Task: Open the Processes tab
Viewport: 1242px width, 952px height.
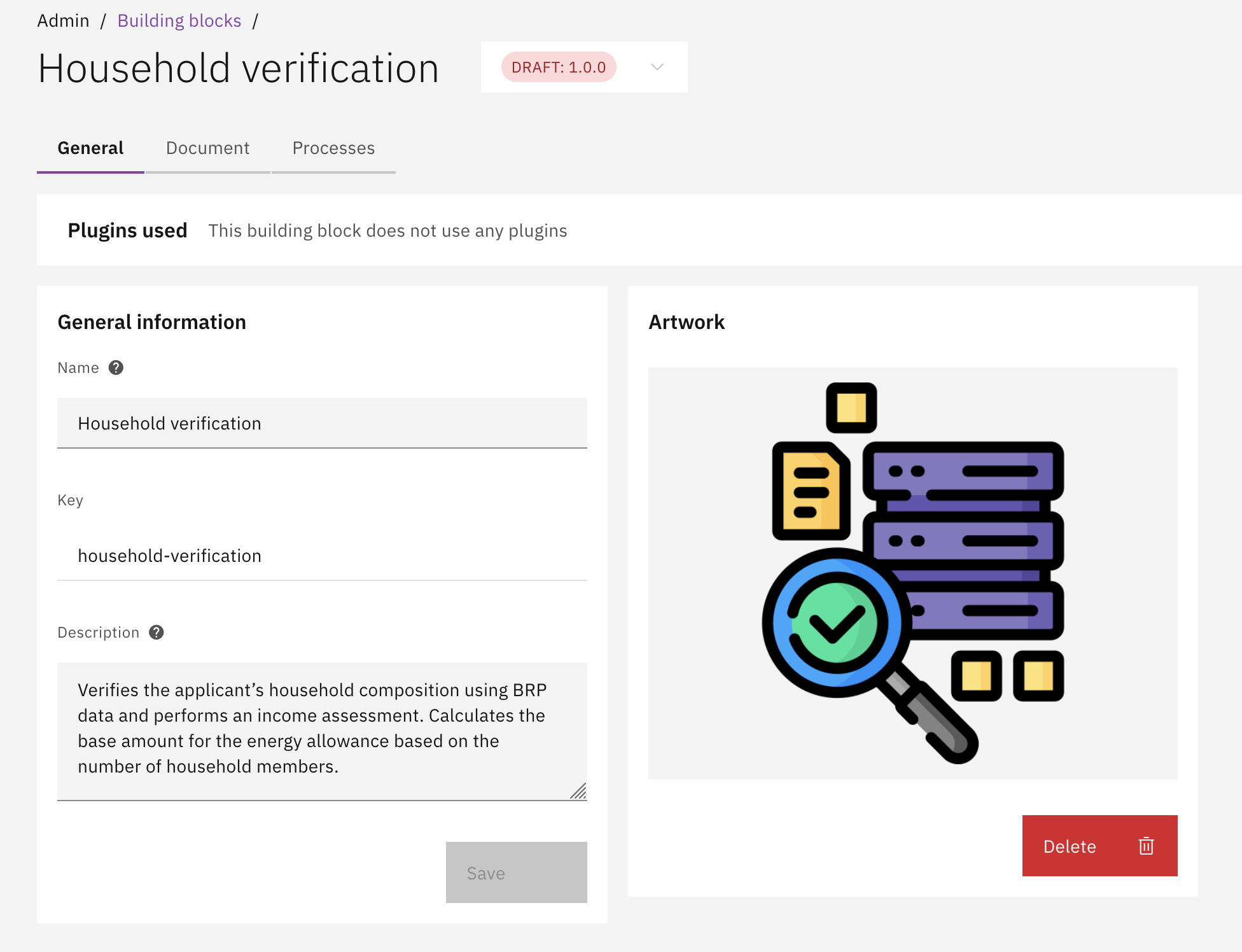Action: [333, 148]
